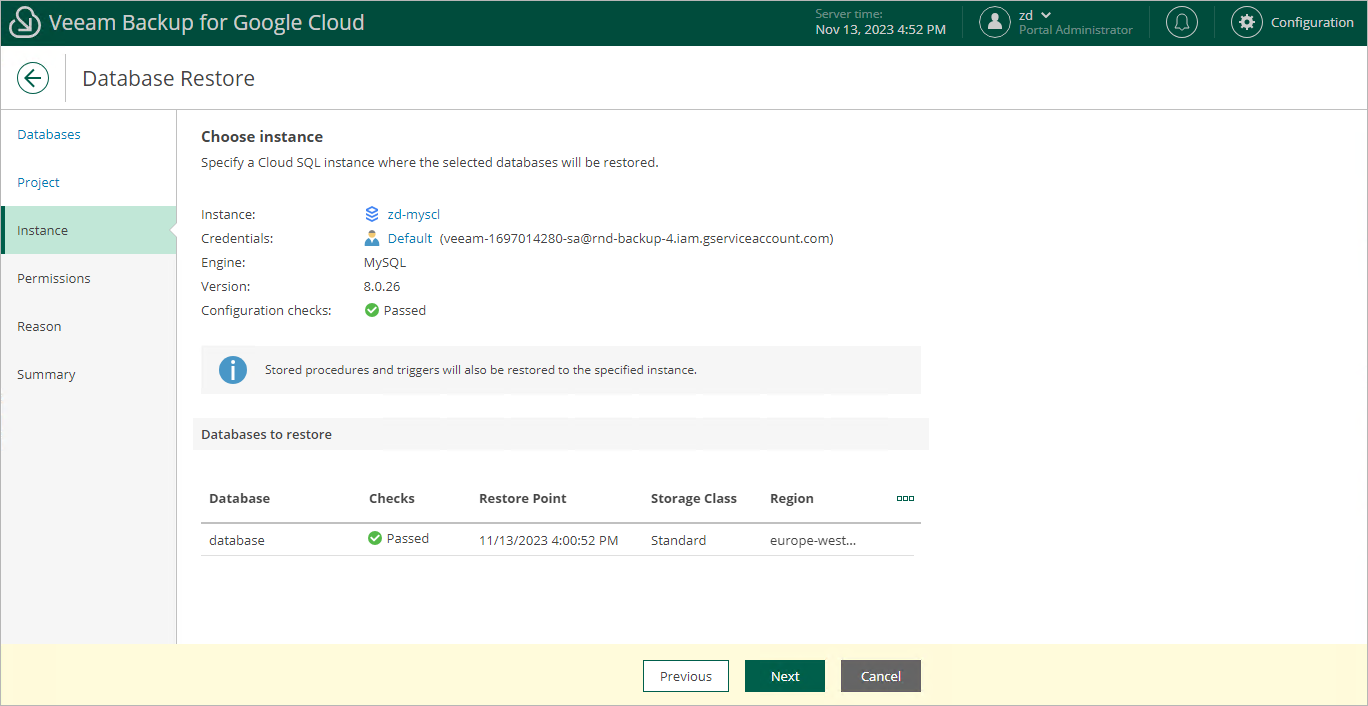Click the Cancel button
Image resolution: width=1368 pixels, height=706 pixels.
(881, 676)
